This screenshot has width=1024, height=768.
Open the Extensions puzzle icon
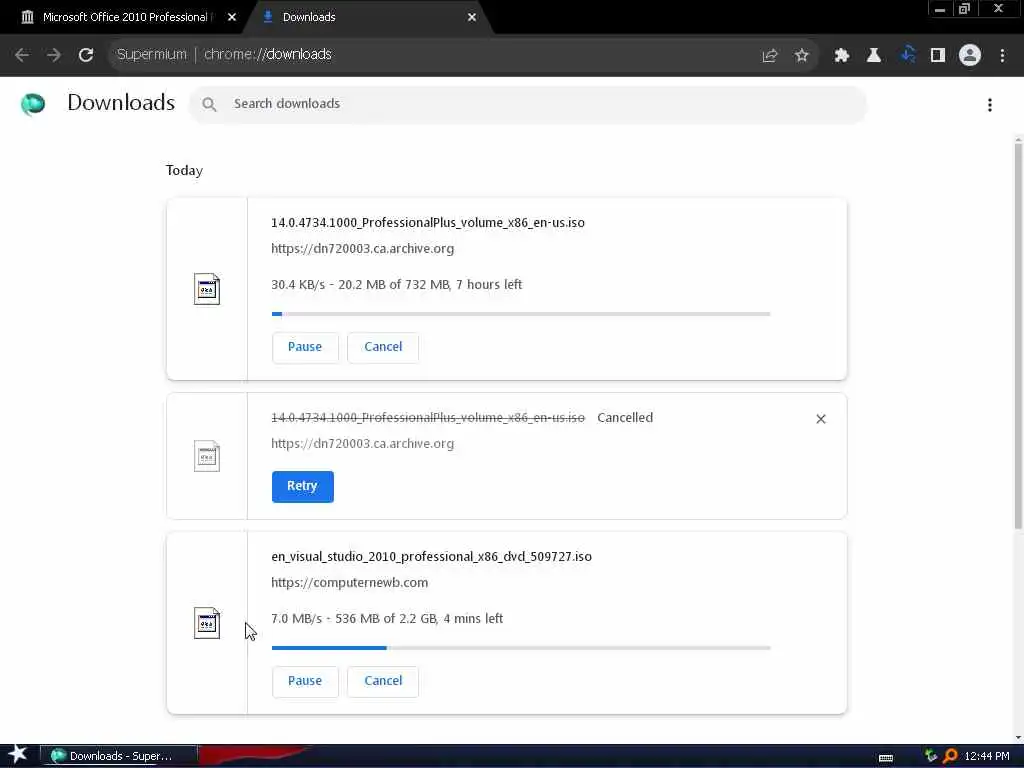tap(841, 56)
